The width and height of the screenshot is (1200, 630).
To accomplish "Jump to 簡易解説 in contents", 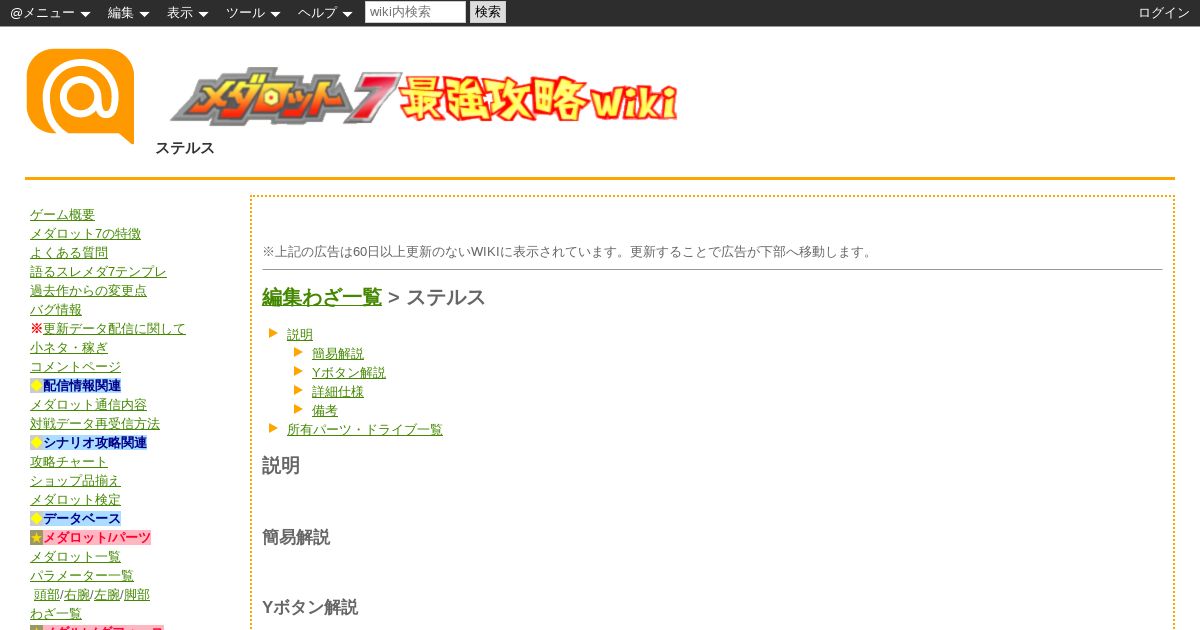I will [x=338, y=354].
